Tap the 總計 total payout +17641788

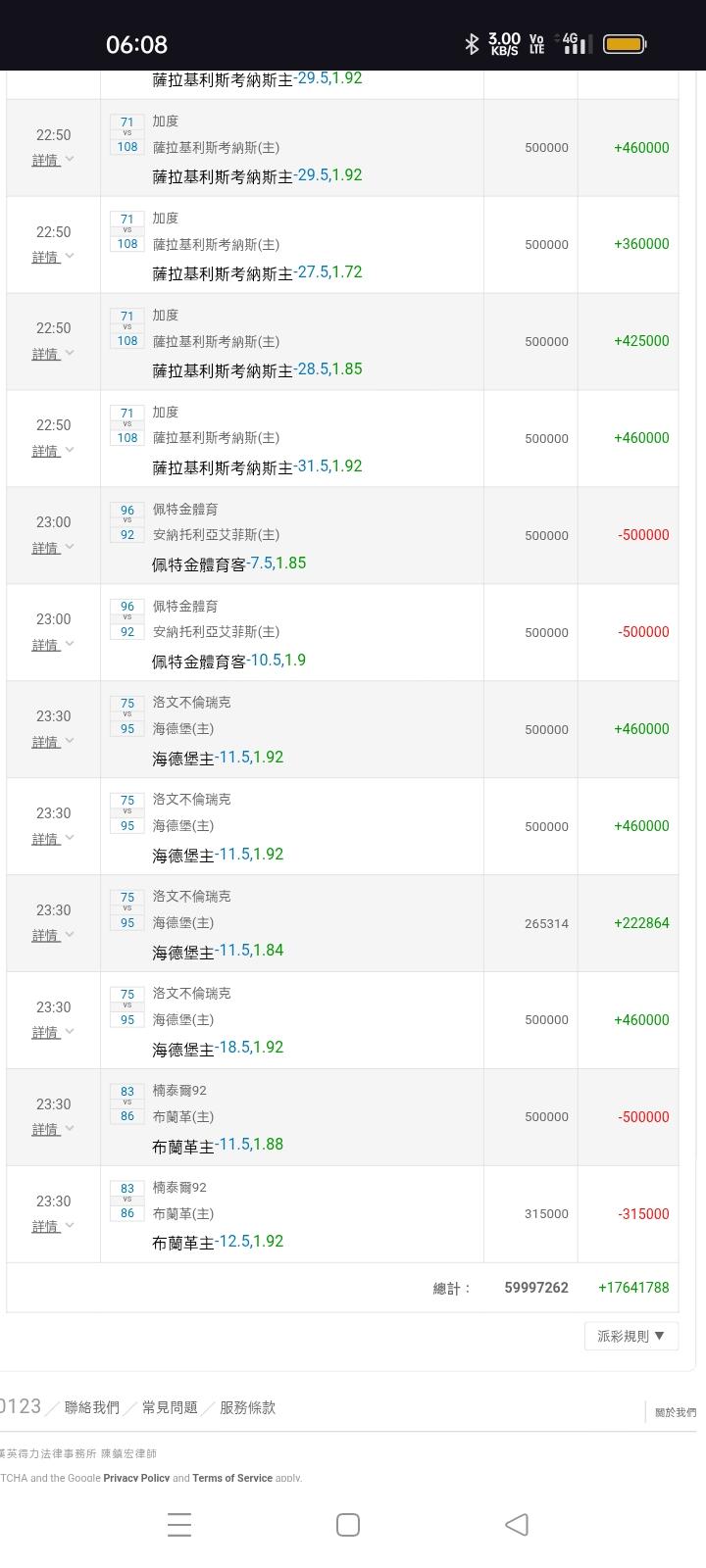click(x=633, y=1288)
